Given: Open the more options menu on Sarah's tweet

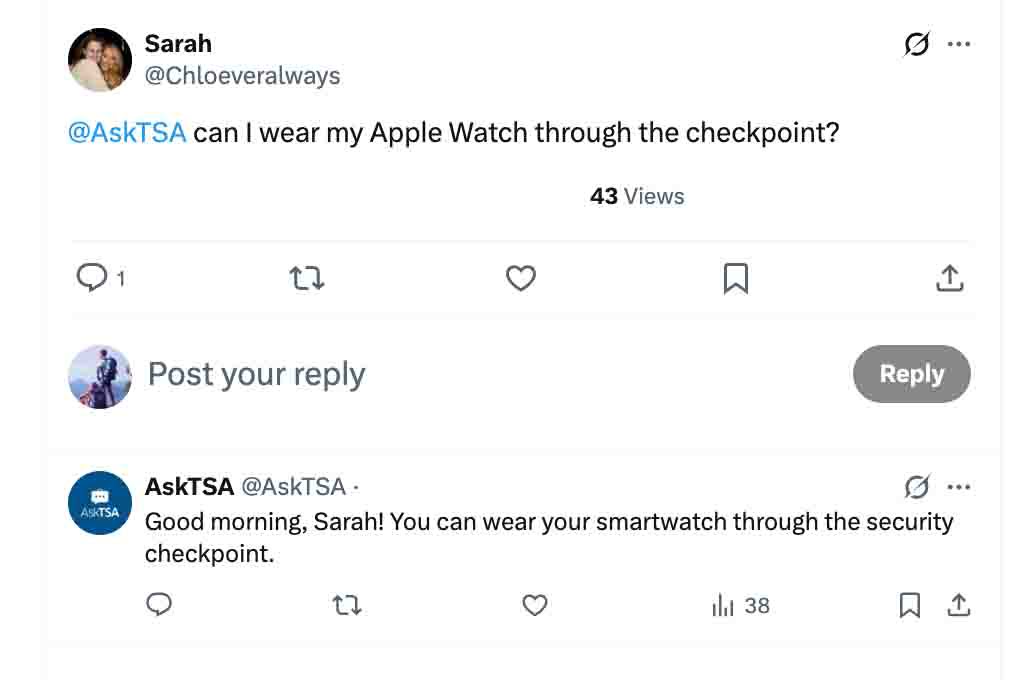Looking at the screenshot, I should [959, 44].
